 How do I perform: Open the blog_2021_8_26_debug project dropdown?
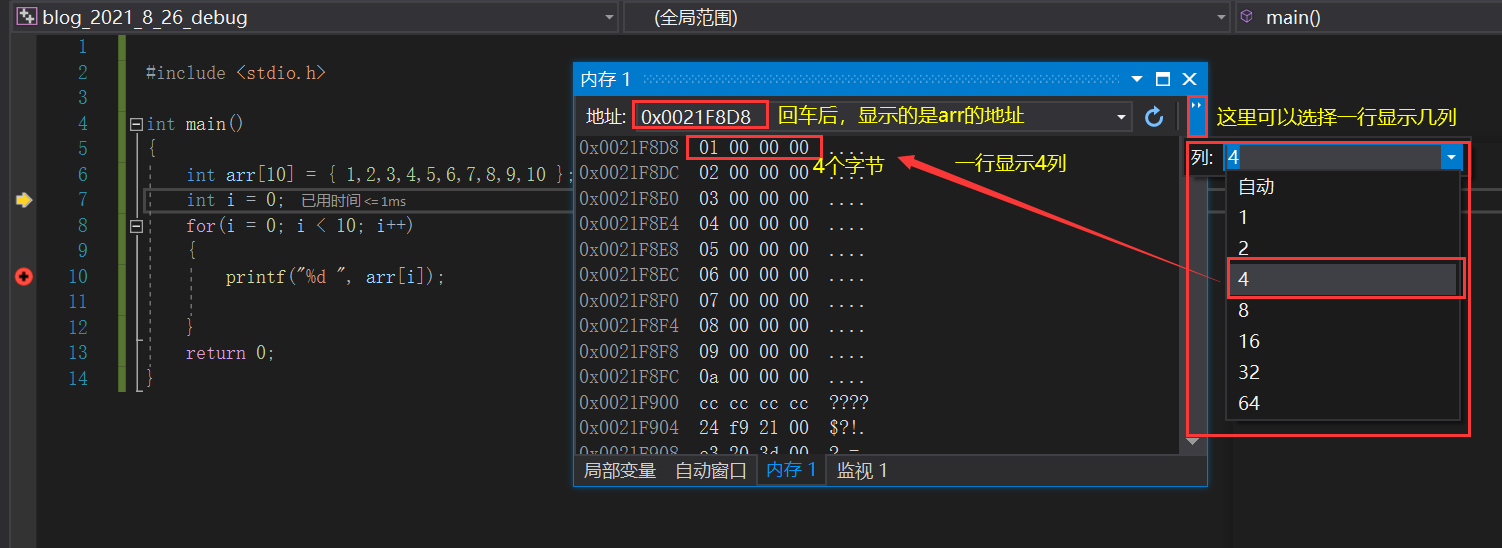coord(609,17)
